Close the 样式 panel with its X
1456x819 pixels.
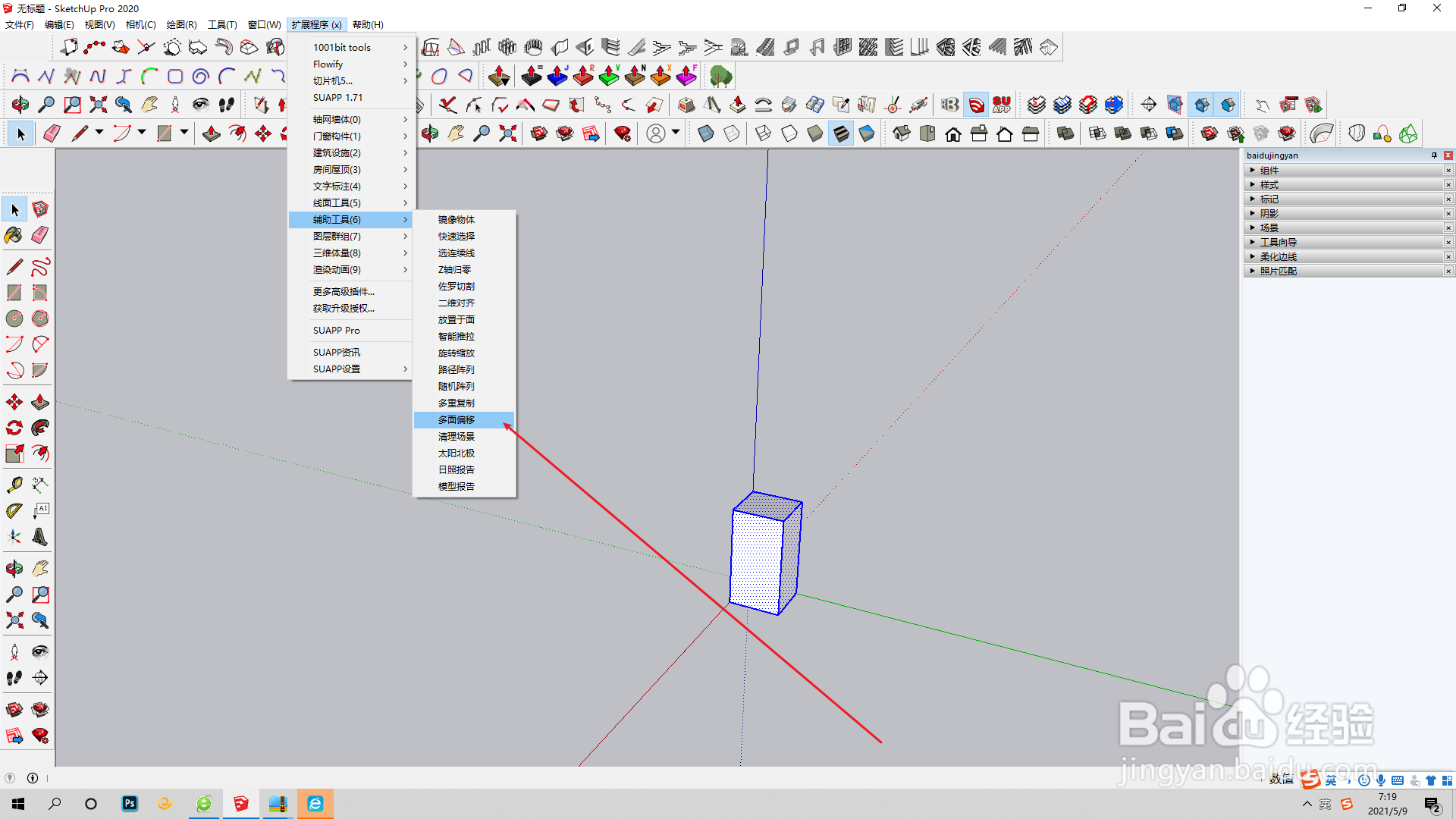coord(1448,185)
